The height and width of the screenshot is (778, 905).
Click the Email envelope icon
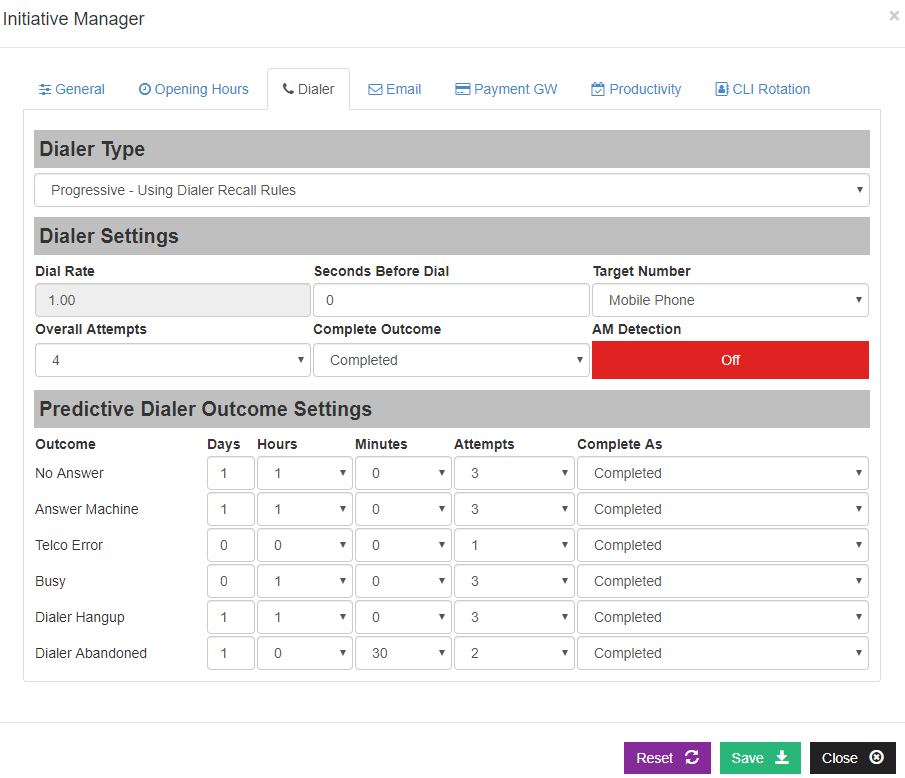click(x=375, y=89)
